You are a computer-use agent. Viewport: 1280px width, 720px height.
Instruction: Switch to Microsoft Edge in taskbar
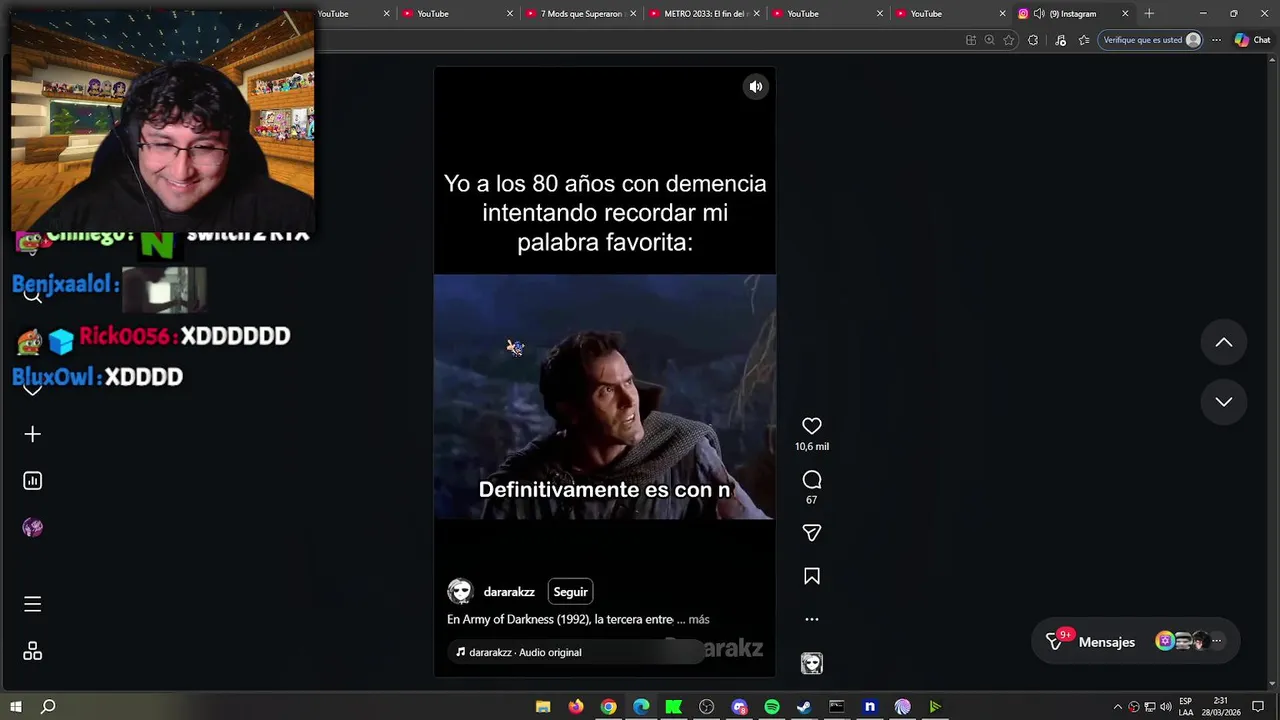click(x=641, y=707)
